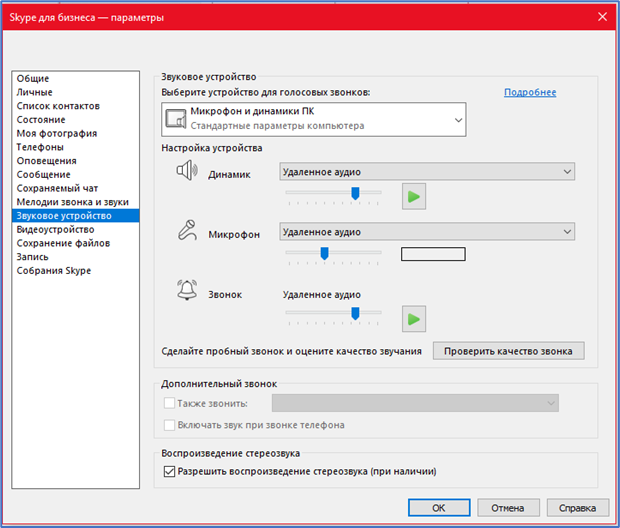Open Сохранение файлов settings
The width and height of the screenshot is (620, 528).
click(x=76, y=243)
